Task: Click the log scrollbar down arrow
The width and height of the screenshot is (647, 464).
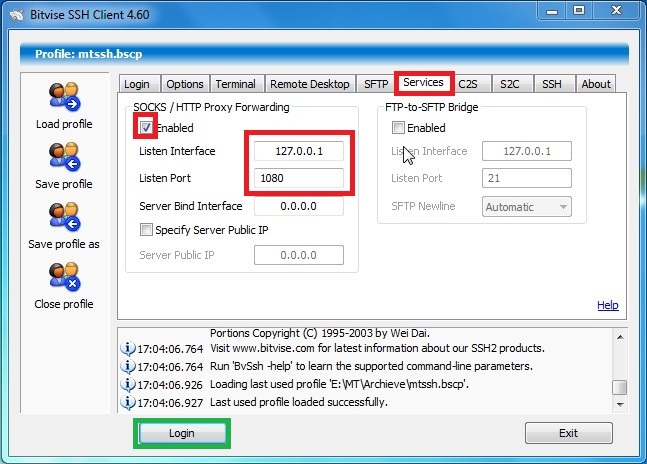Action: 620,405
